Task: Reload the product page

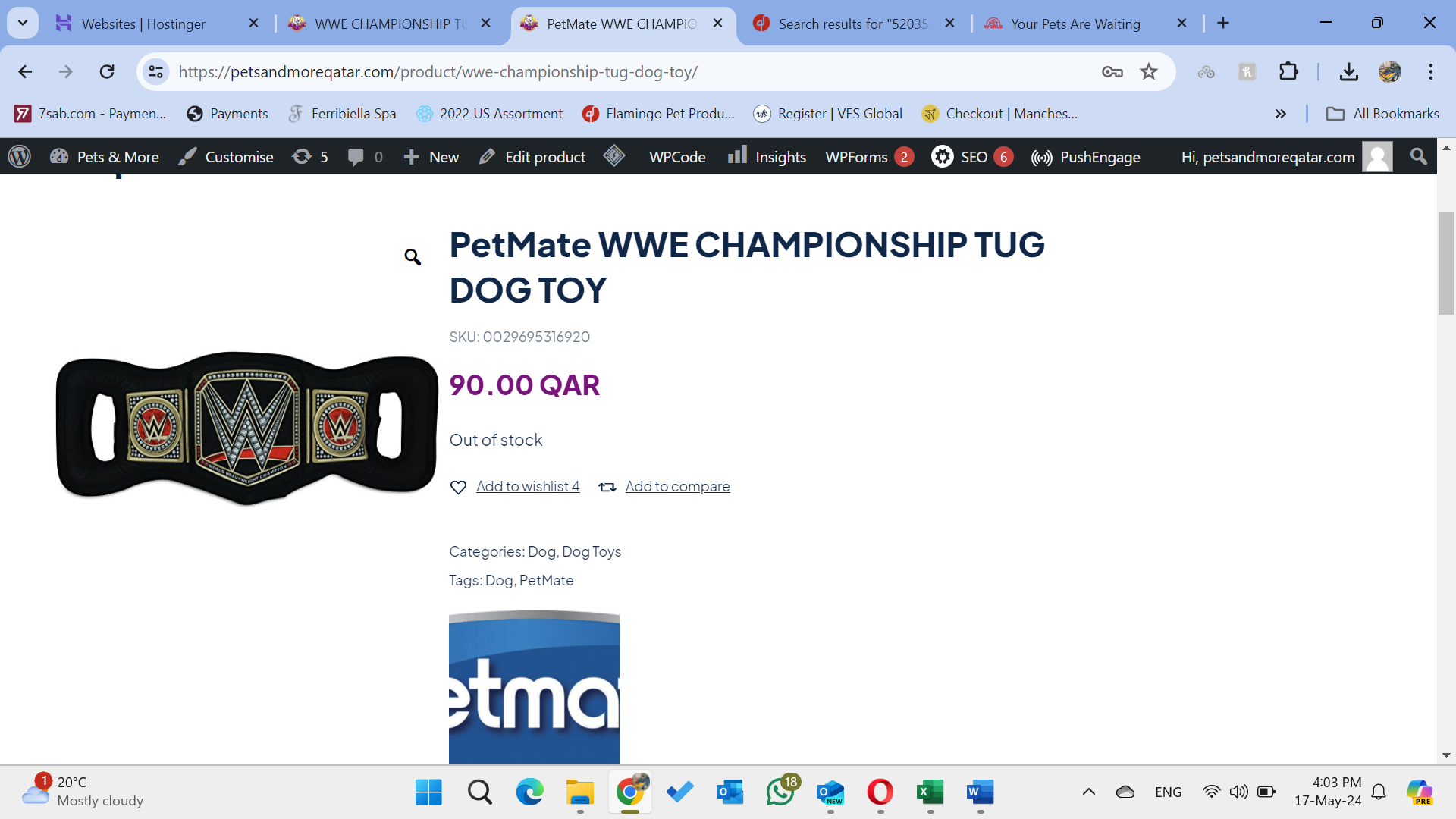Action: click(107, 72)
